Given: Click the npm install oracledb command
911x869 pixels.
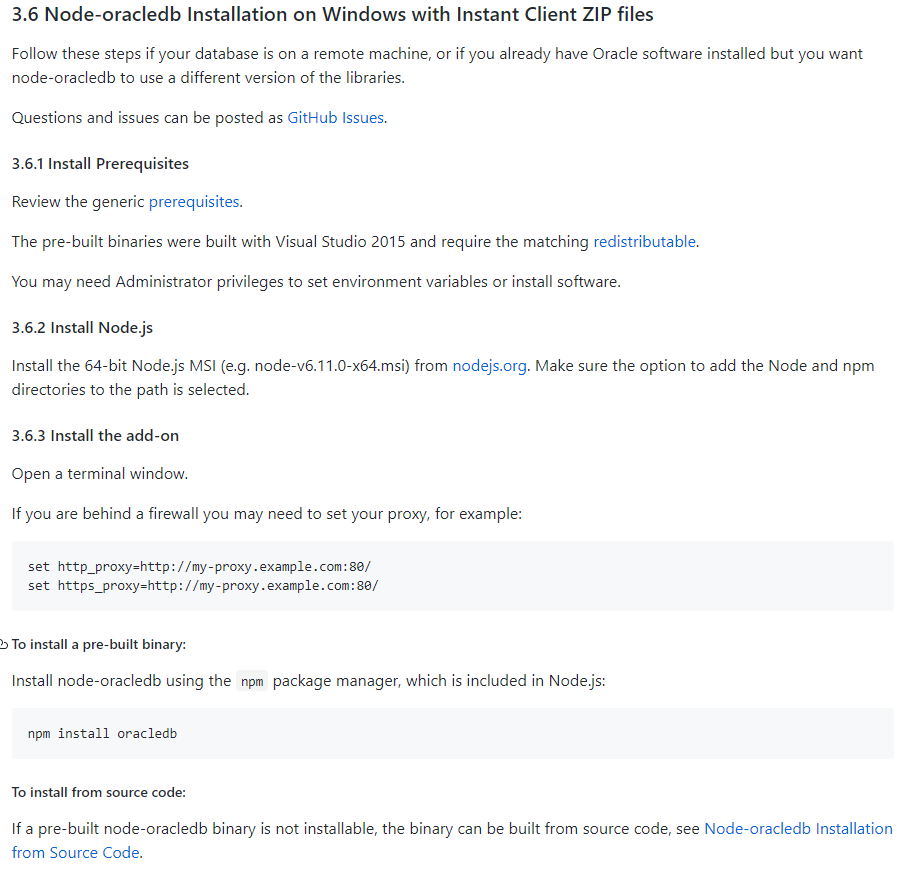Looking at the screenshot, I should pos(102,734).
